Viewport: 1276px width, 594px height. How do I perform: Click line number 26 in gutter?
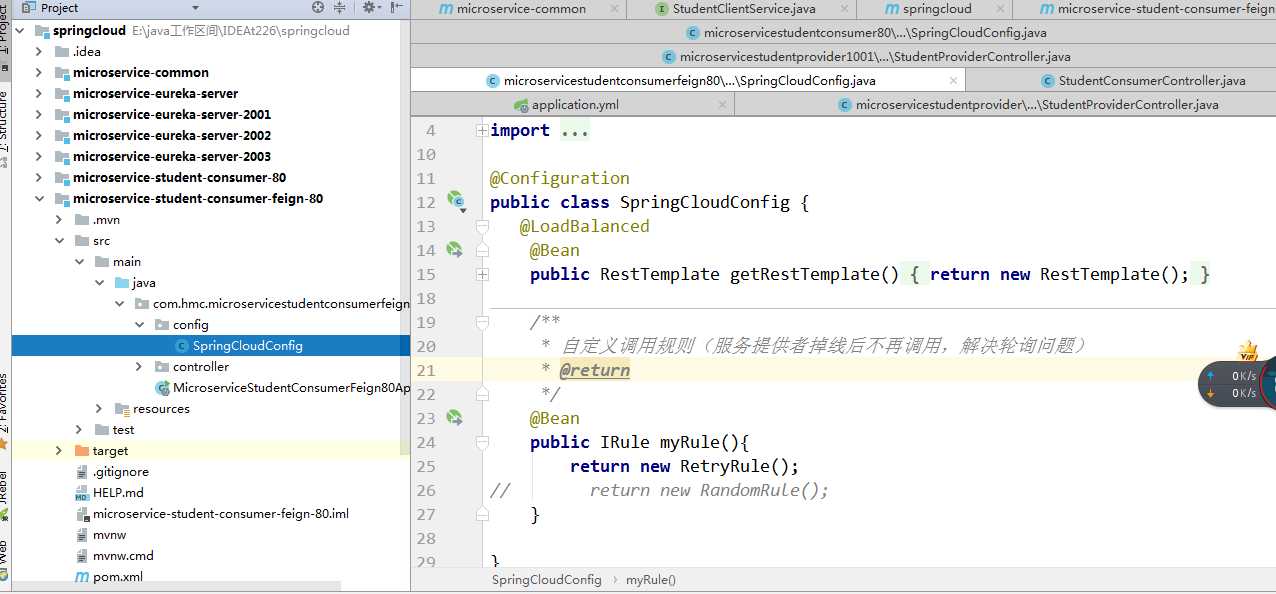pos(426,490)
